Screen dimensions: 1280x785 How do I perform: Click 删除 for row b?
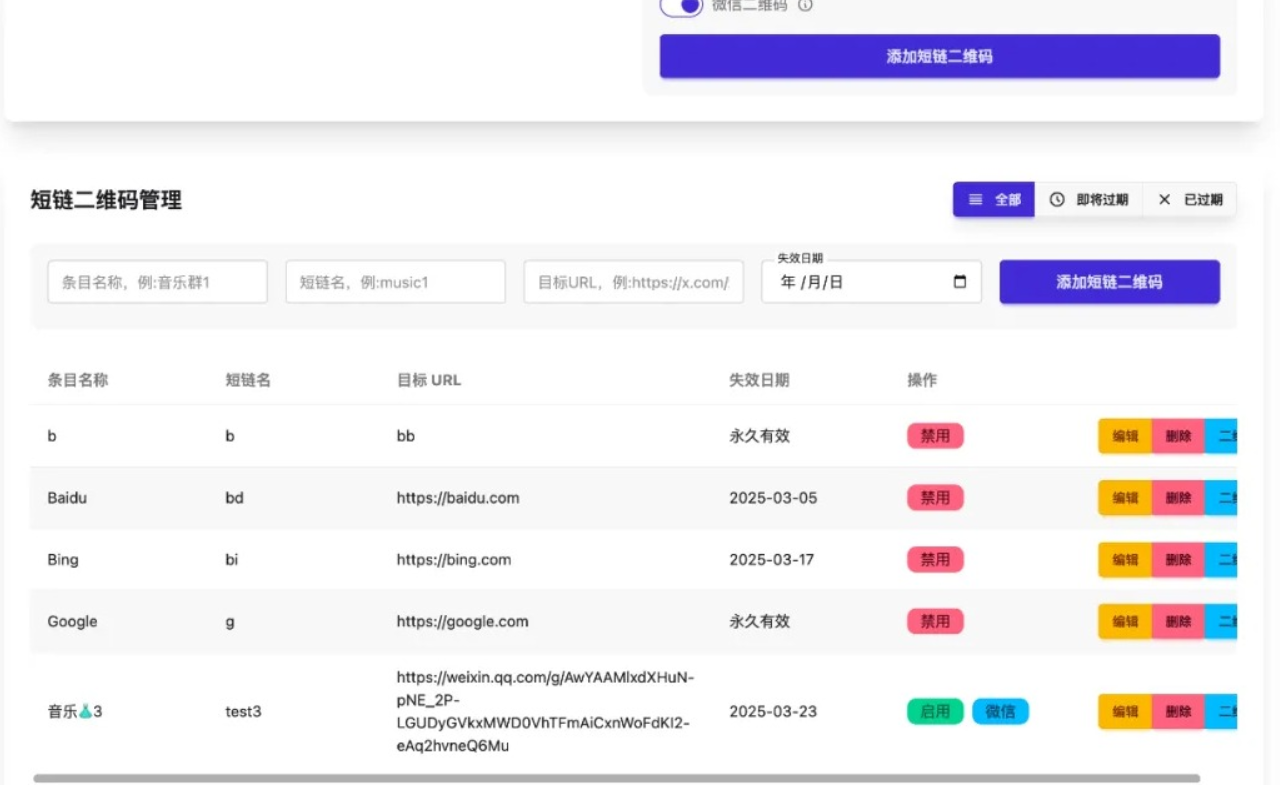[x=1178, y=436]
